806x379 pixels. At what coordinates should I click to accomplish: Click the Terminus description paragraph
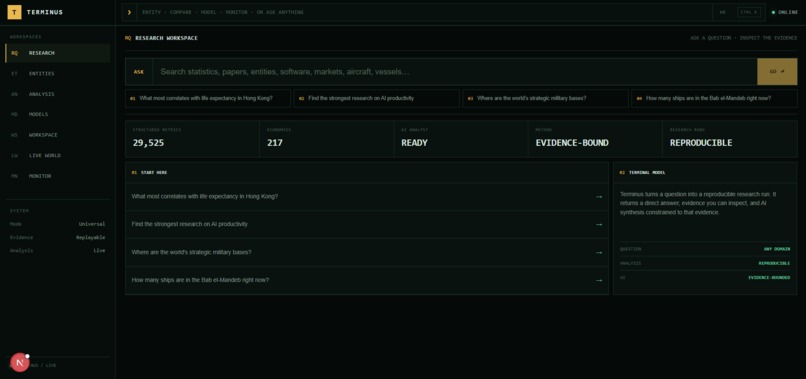pos(698,203)
